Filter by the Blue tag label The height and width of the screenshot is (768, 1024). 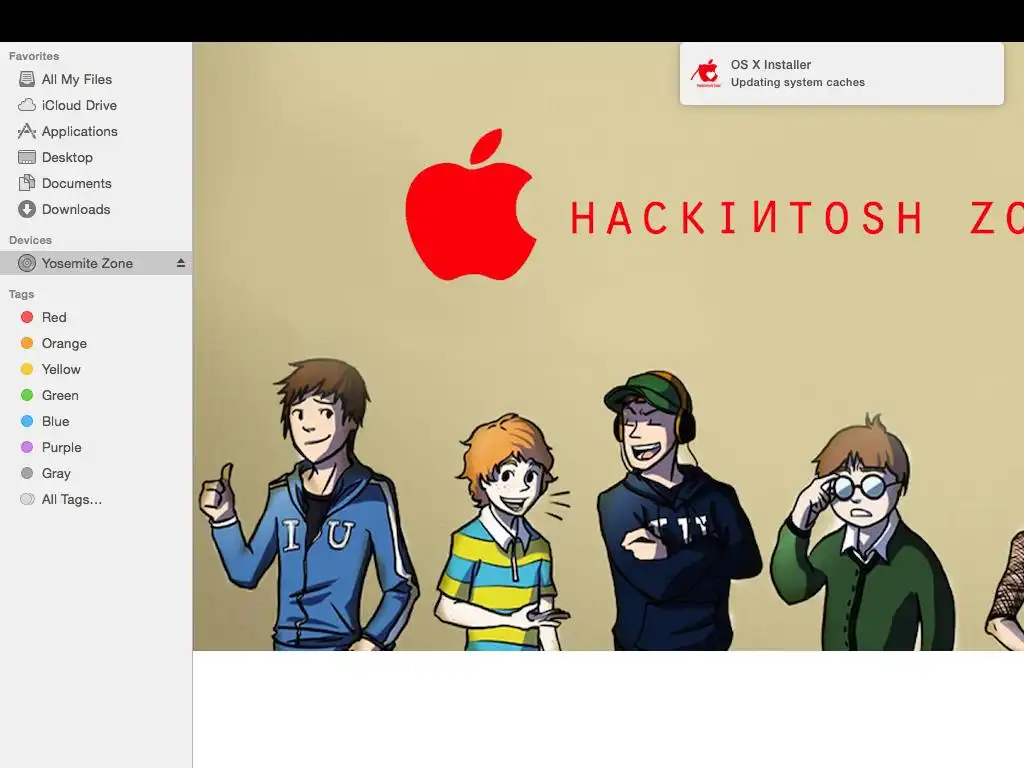(56, 421)
